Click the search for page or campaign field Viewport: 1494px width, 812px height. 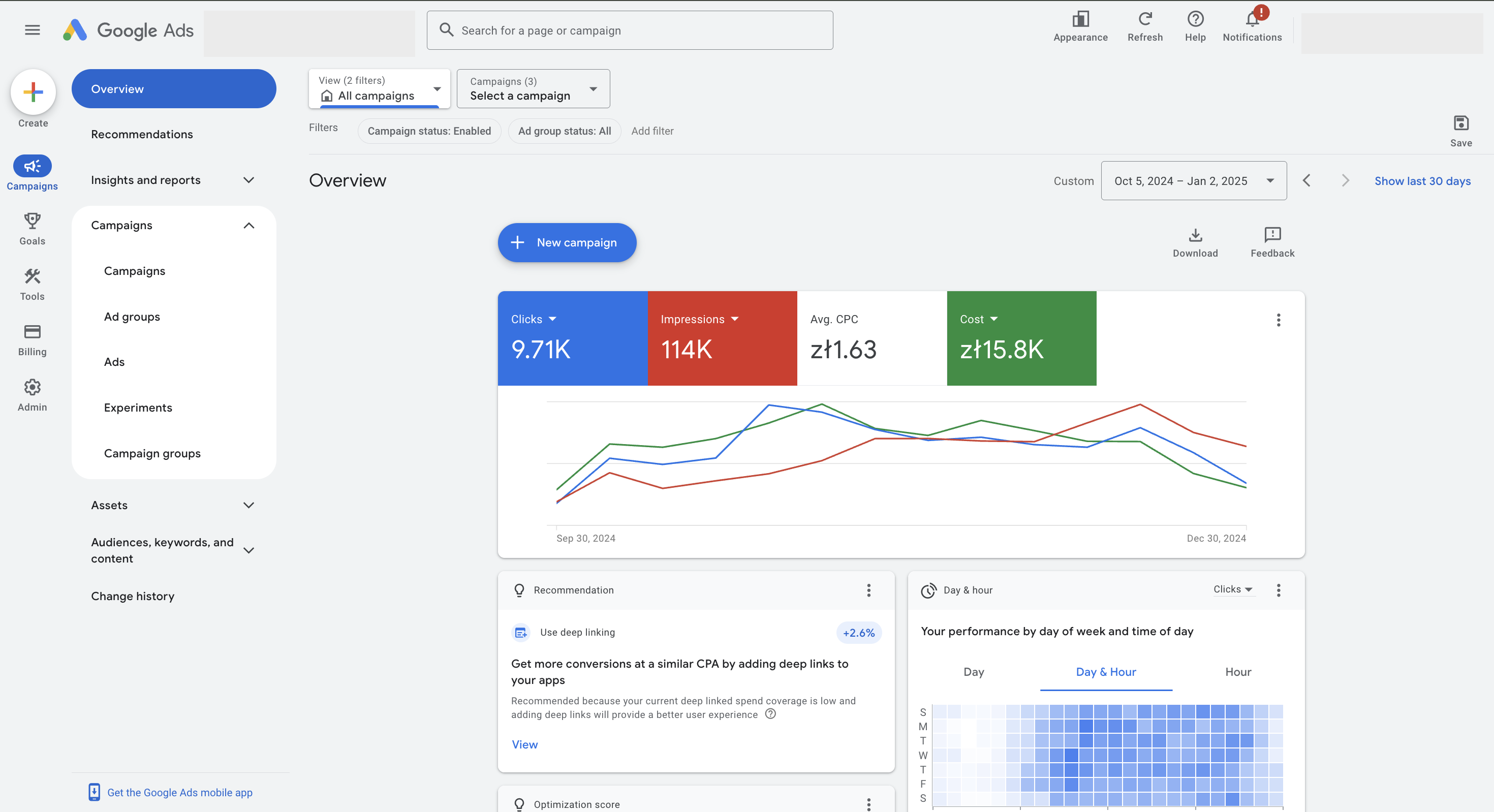630,30
